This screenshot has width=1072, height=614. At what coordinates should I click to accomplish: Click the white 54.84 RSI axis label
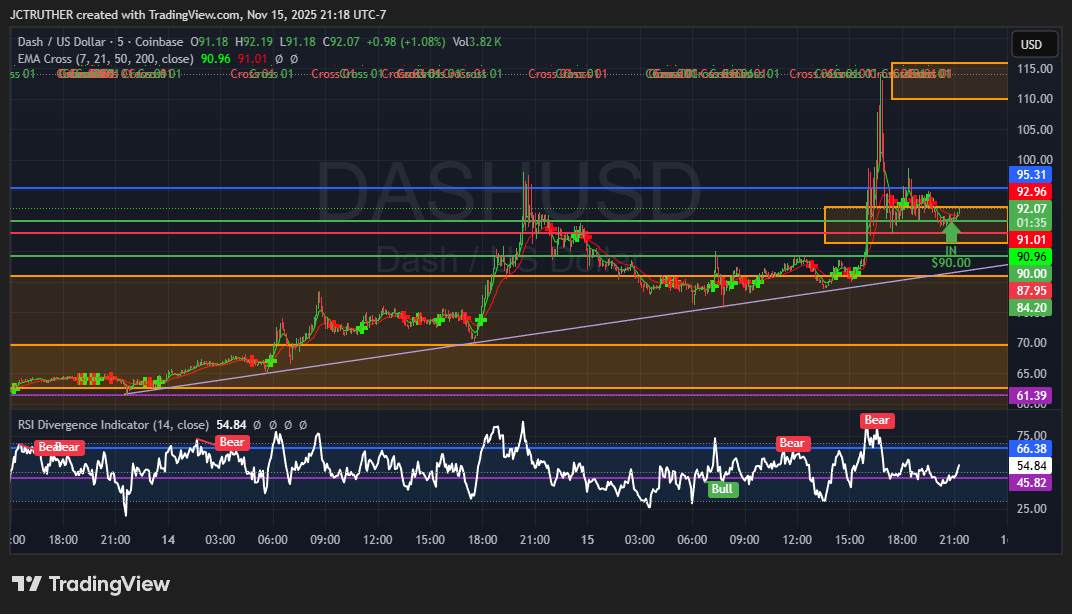pos(1031,466)
